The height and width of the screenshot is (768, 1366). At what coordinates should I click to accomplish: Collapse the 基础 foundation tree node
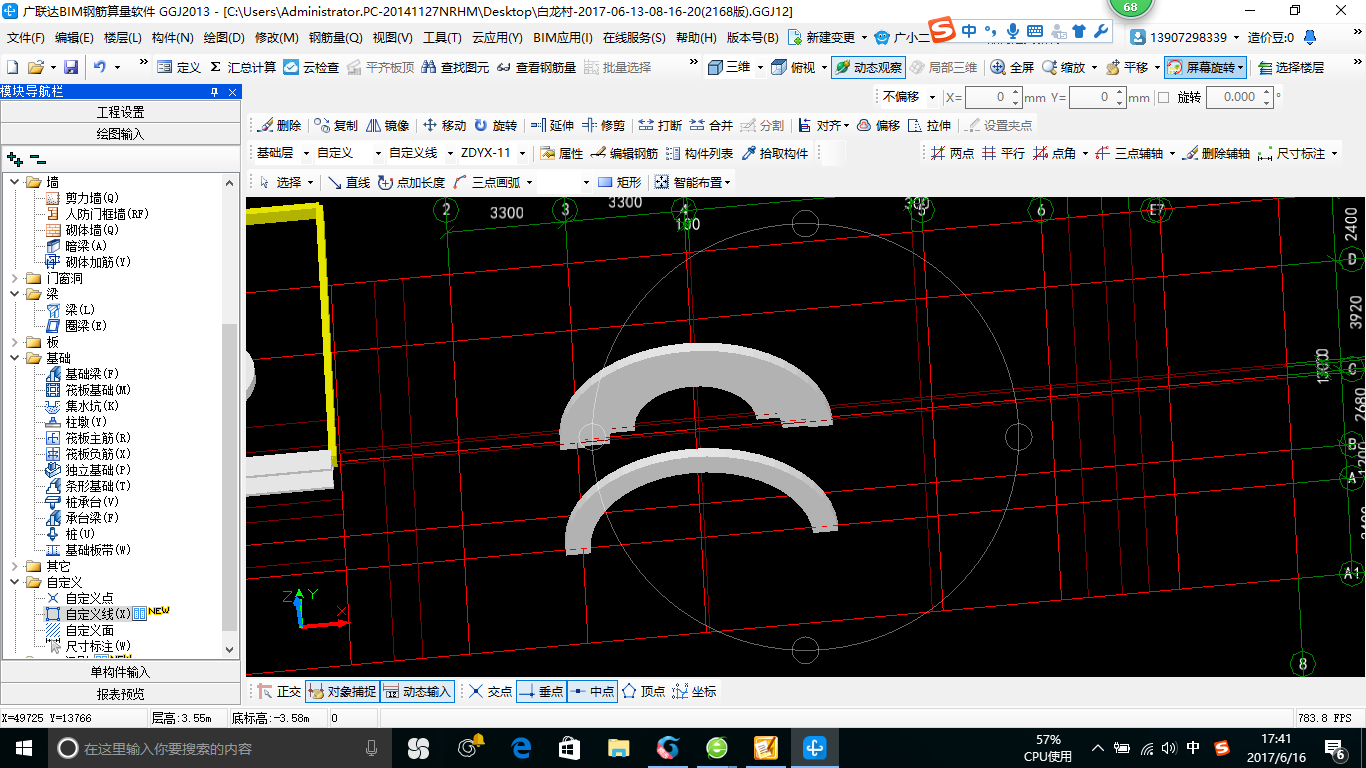[x=15, y=358]
